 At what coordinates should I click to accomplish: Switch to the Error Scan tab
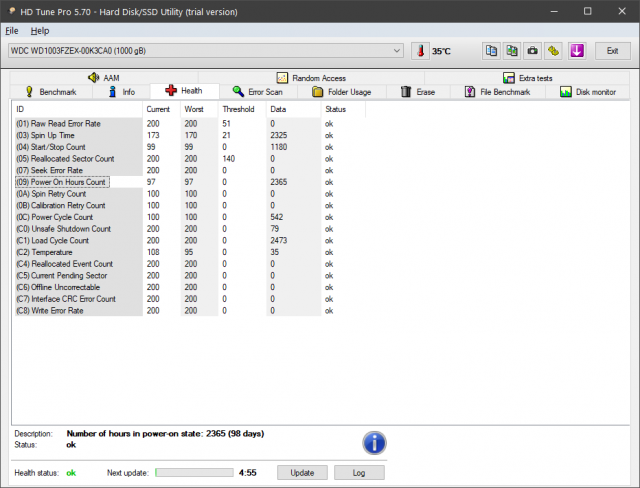(256, 92)
